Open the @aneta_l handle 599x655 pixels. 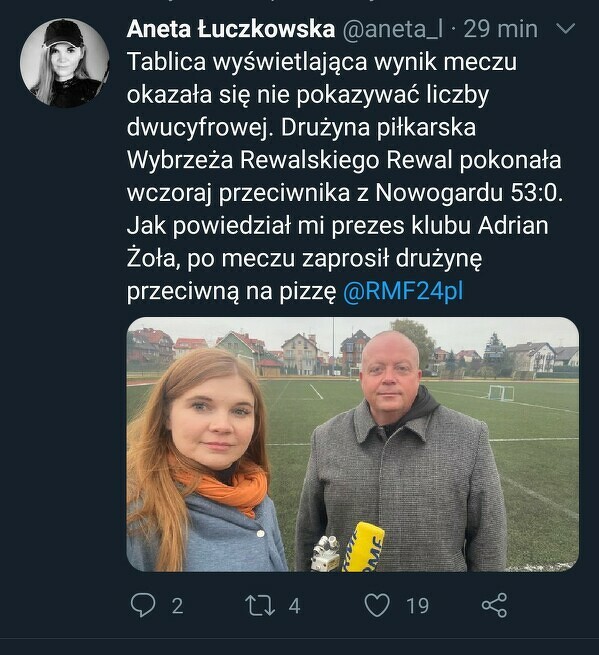tap(393, 29)
